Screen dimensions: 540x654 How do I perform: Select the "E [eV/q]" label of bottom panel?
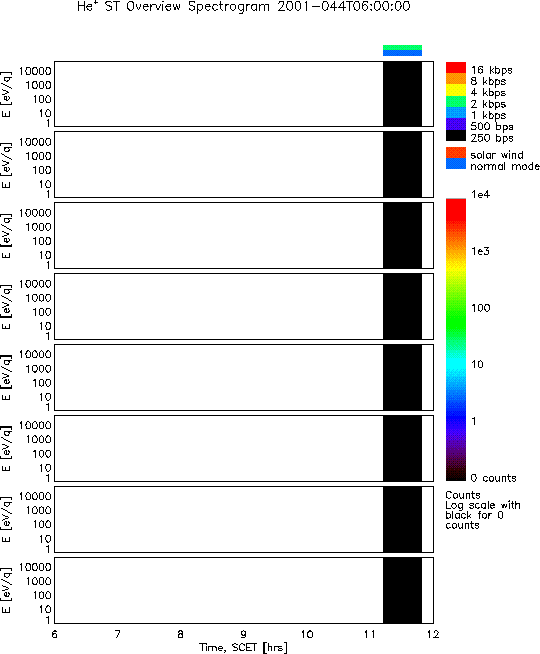click(x=6, y=590)
